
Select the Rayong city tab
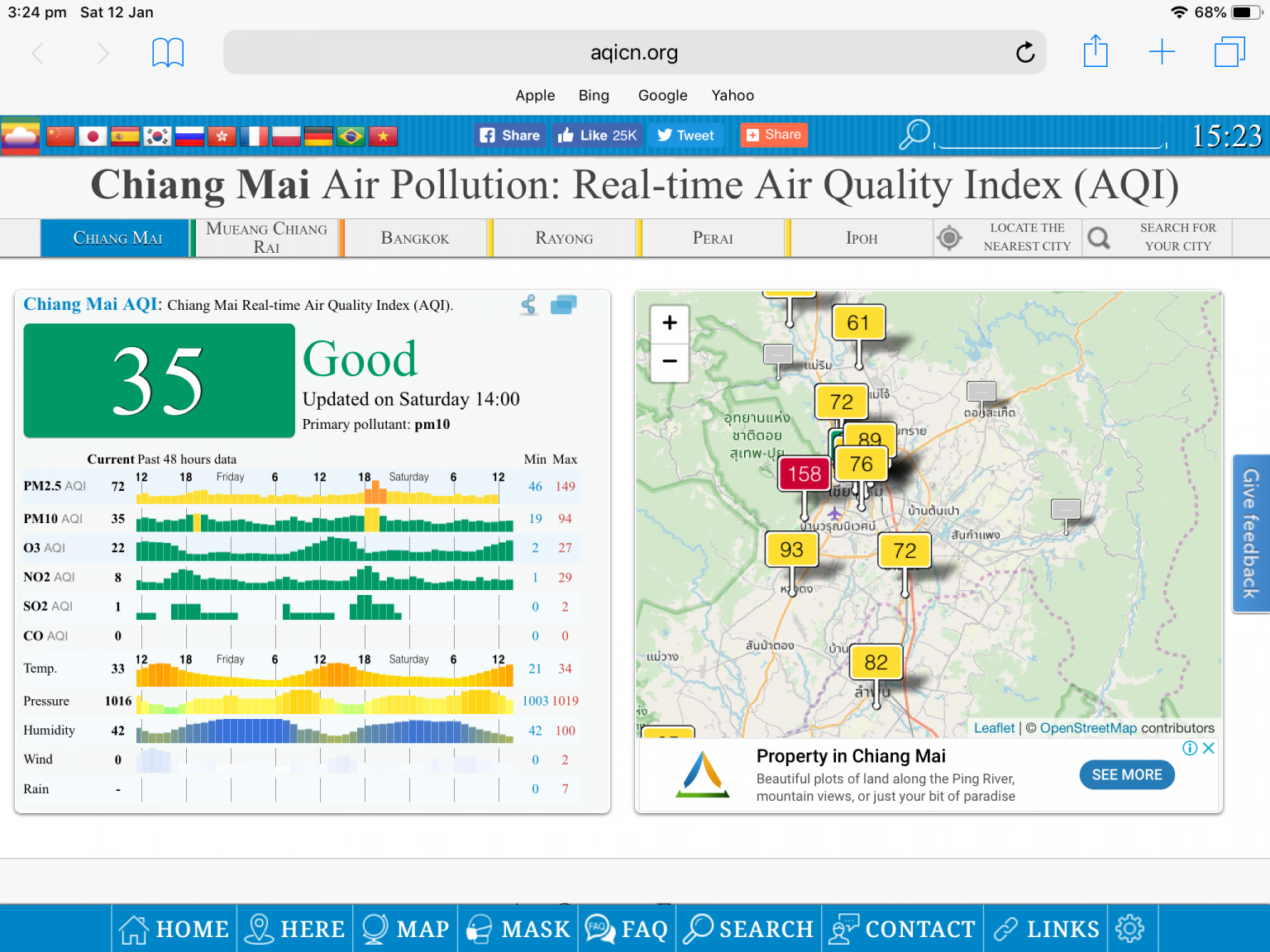pos(564,238)
